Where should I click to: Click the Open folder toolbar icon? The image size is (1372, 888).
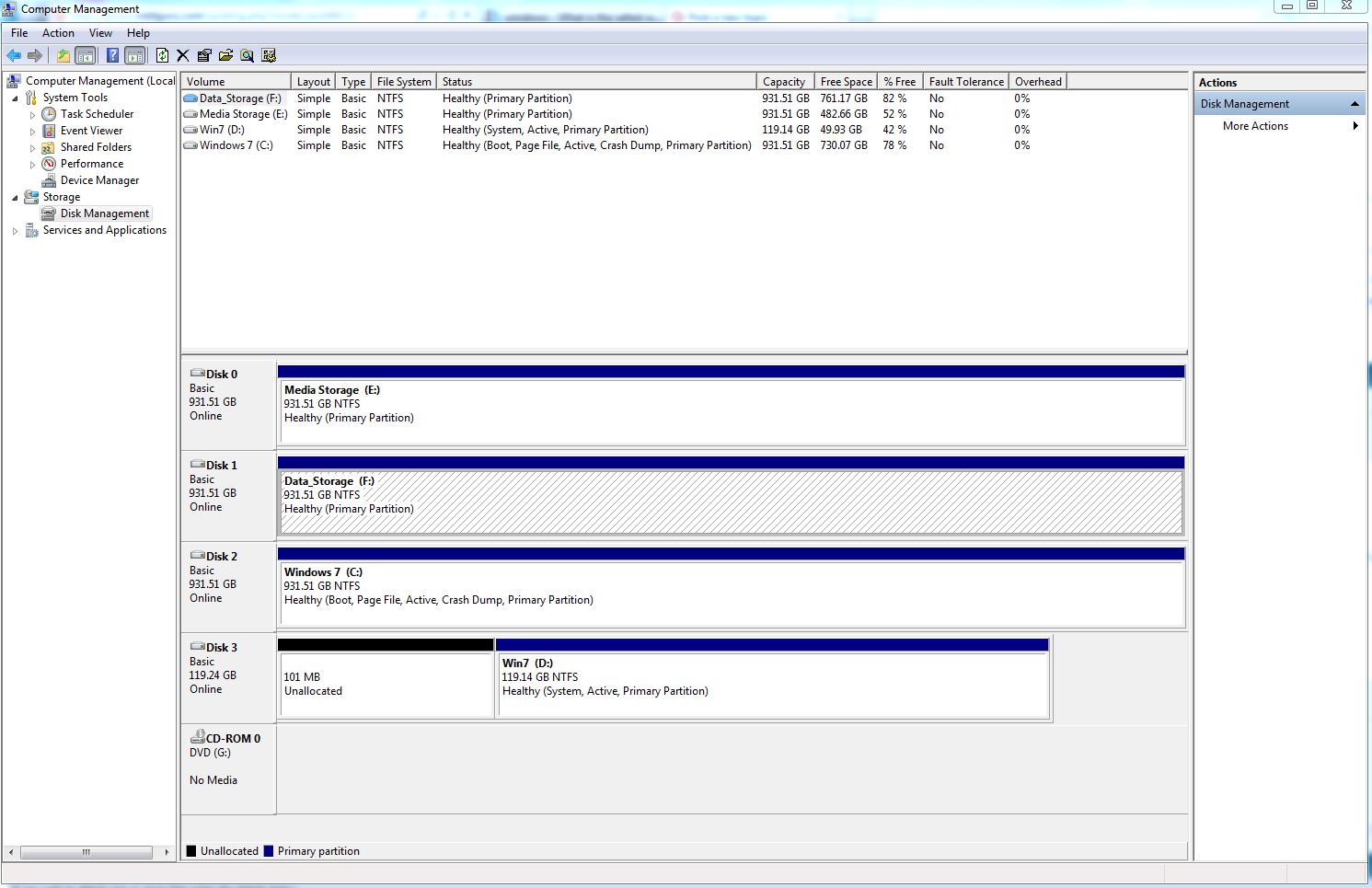225,55
